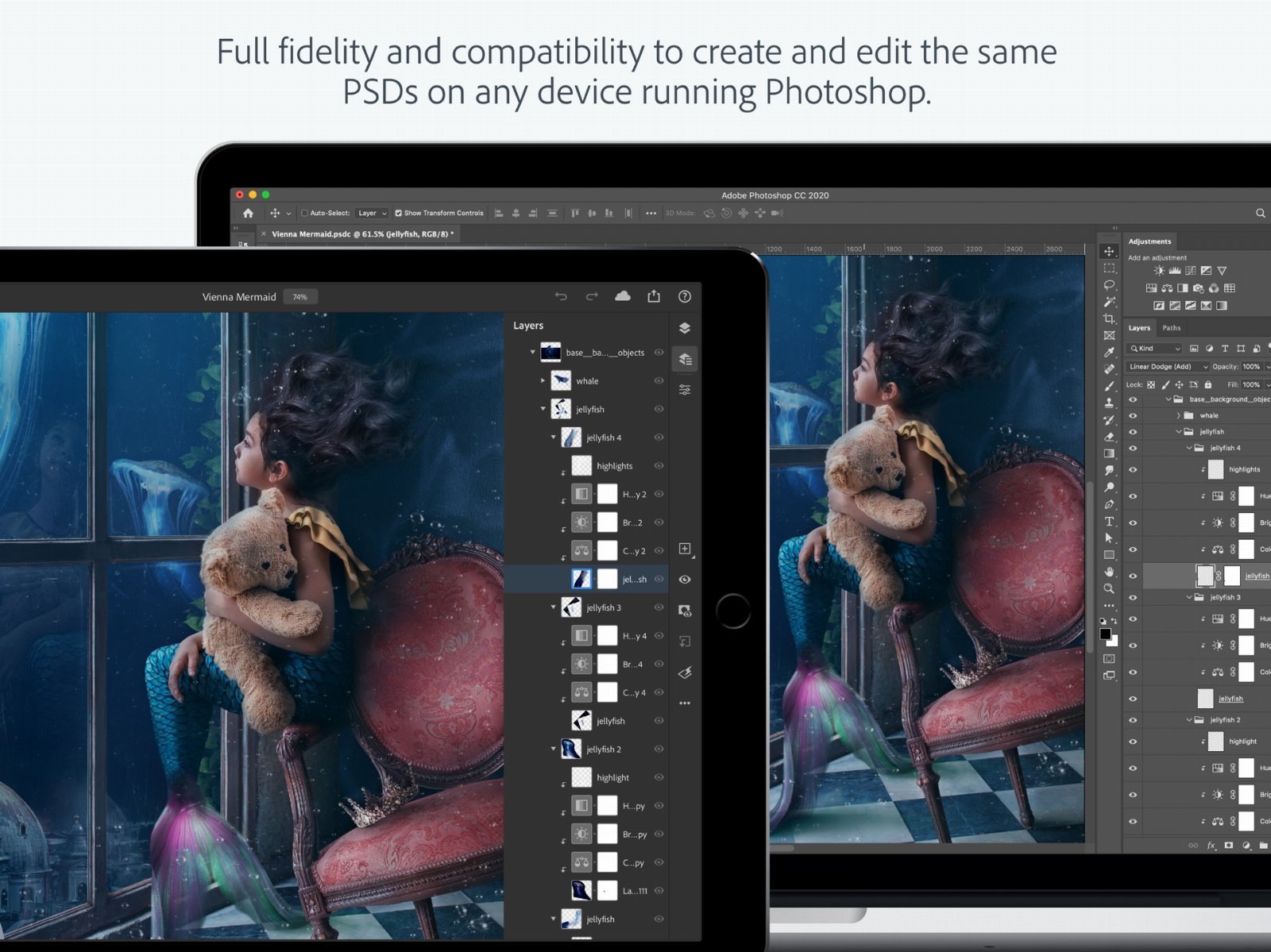Enable the Auto-Select checkbox
The height and width of the screenshot is (952, 1271).
[304, 213]
